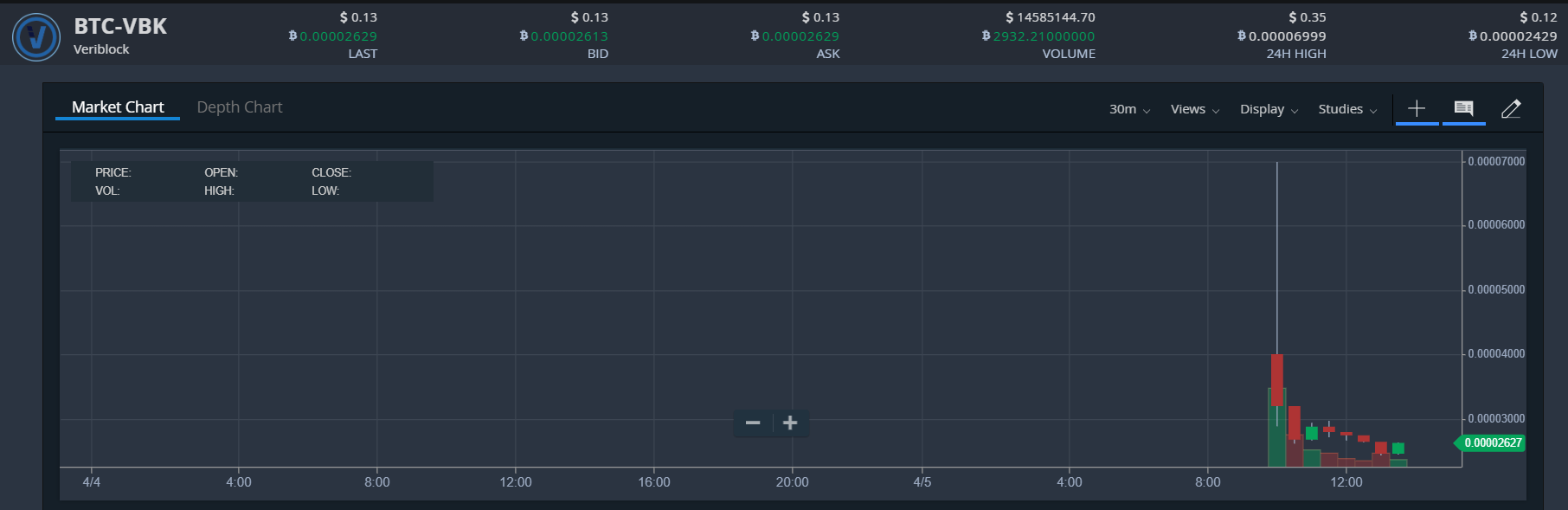This screenshot has width=1568, height=510.
Task: Expand the Views dropdown
Action: click(x=1194, y=109)
